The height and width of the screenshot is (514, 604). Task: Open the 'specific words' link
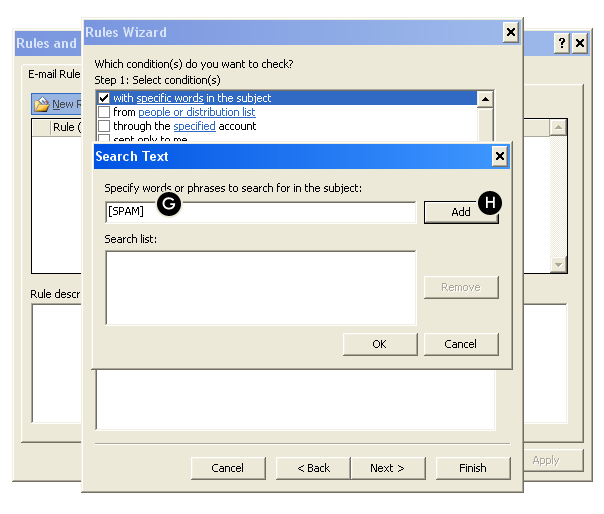[169, 98]
